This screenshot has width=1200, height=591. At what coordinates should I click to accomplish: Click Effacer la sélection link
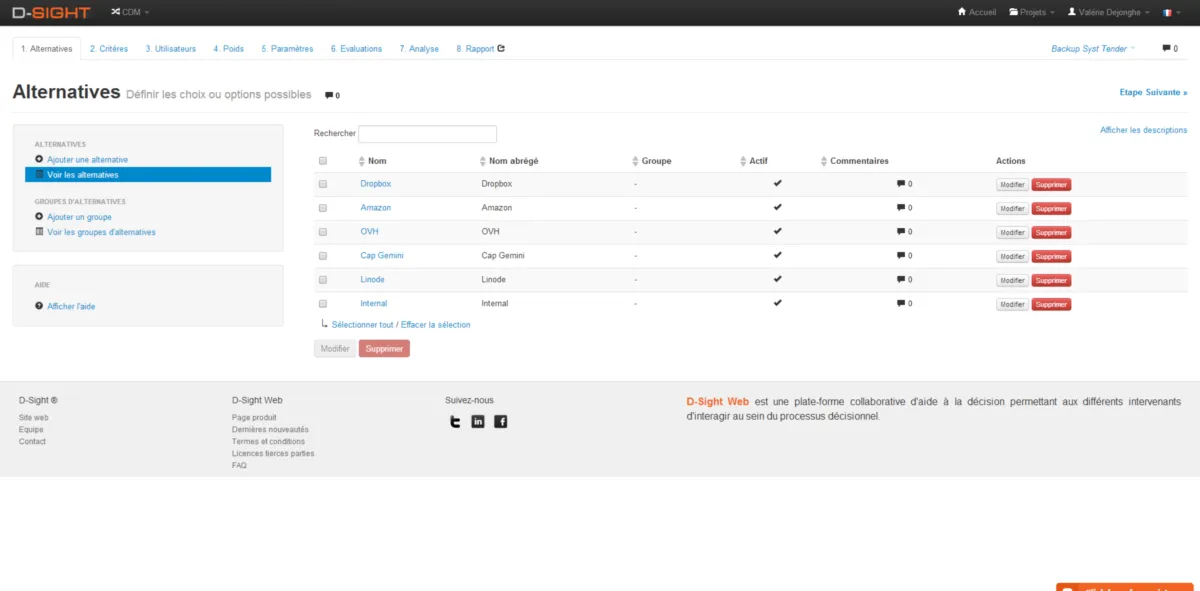point(436,325)
